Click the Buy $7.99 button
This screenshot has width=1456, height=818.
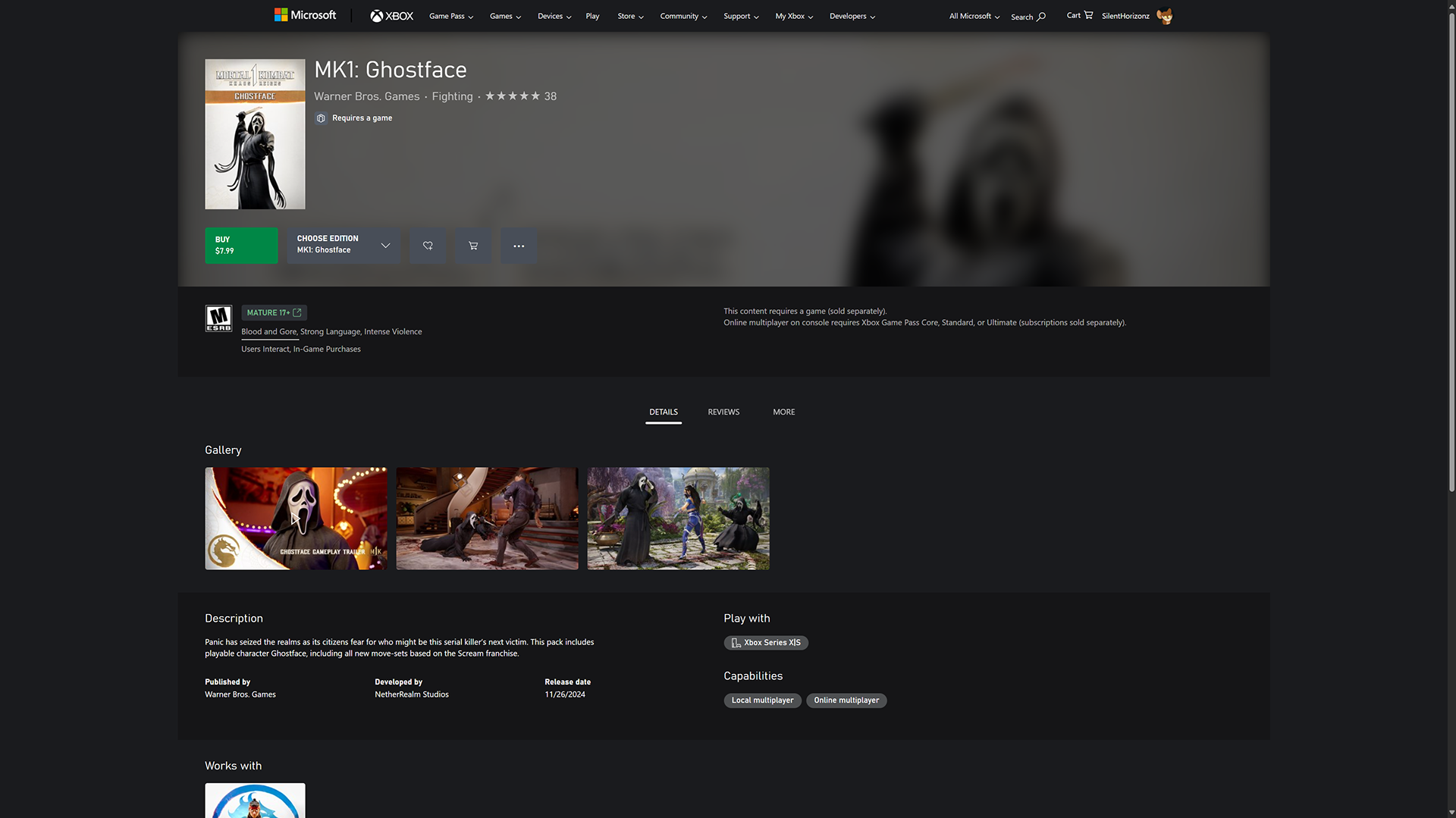tap(241, 246)
